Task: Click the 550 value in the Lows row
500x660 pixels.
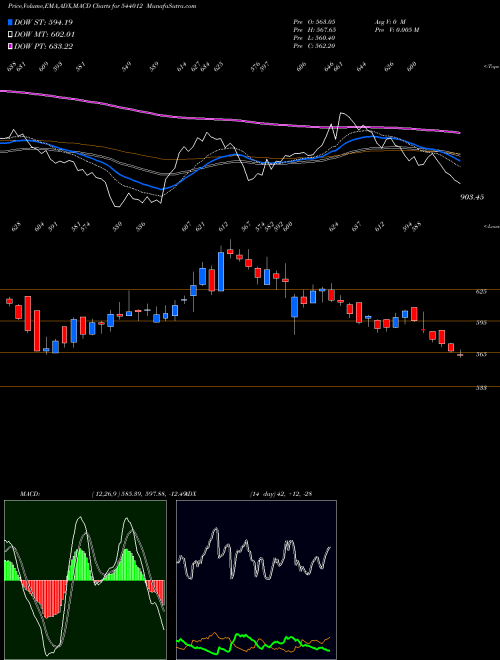Action: tap(117, 226)
